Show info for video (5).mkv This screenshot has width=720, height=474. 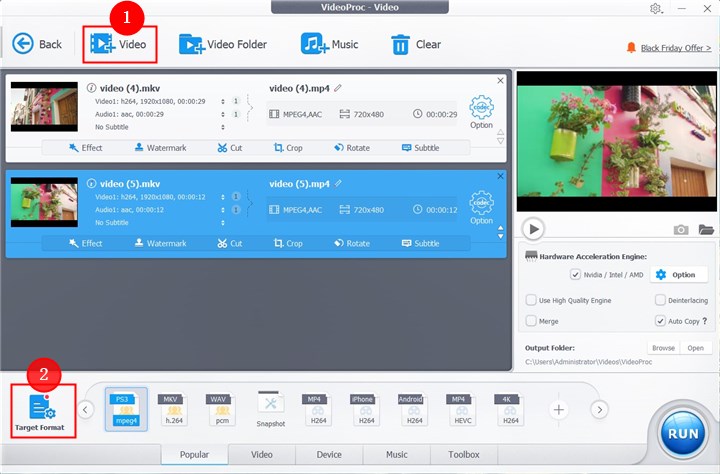click(x=91, y=183)
